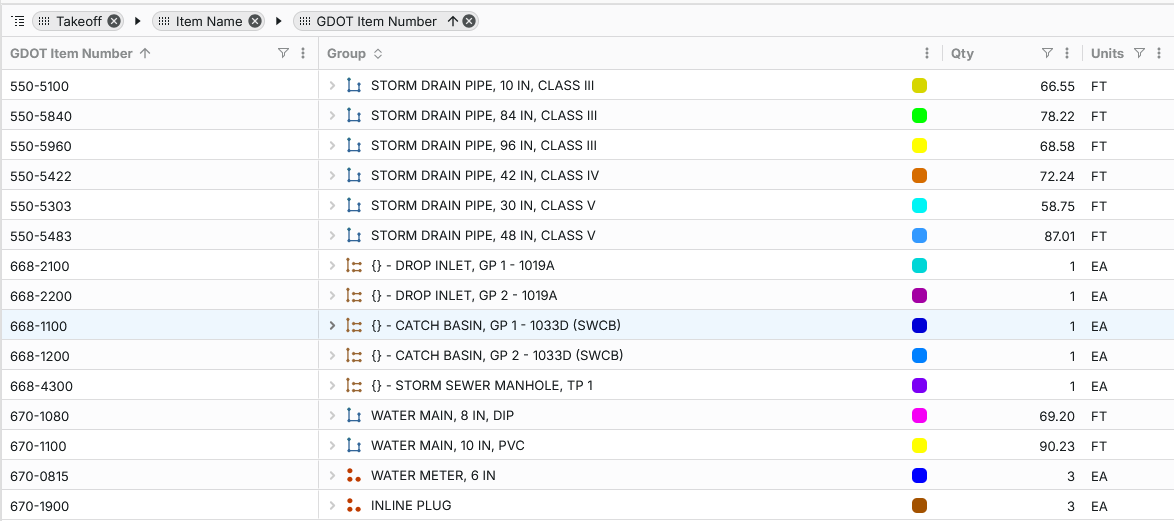
Task: Remove the GDOT Item Number grouping chip
Action: pyautogui.click(x=469, y=21)
